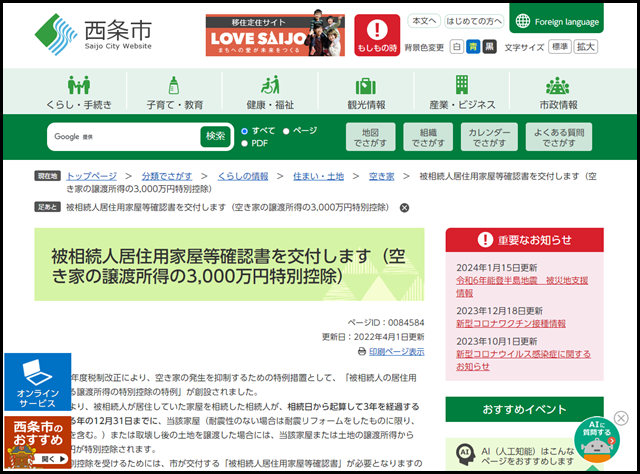
Task: Focus the Google search input field
Action: tap(124, 137)
